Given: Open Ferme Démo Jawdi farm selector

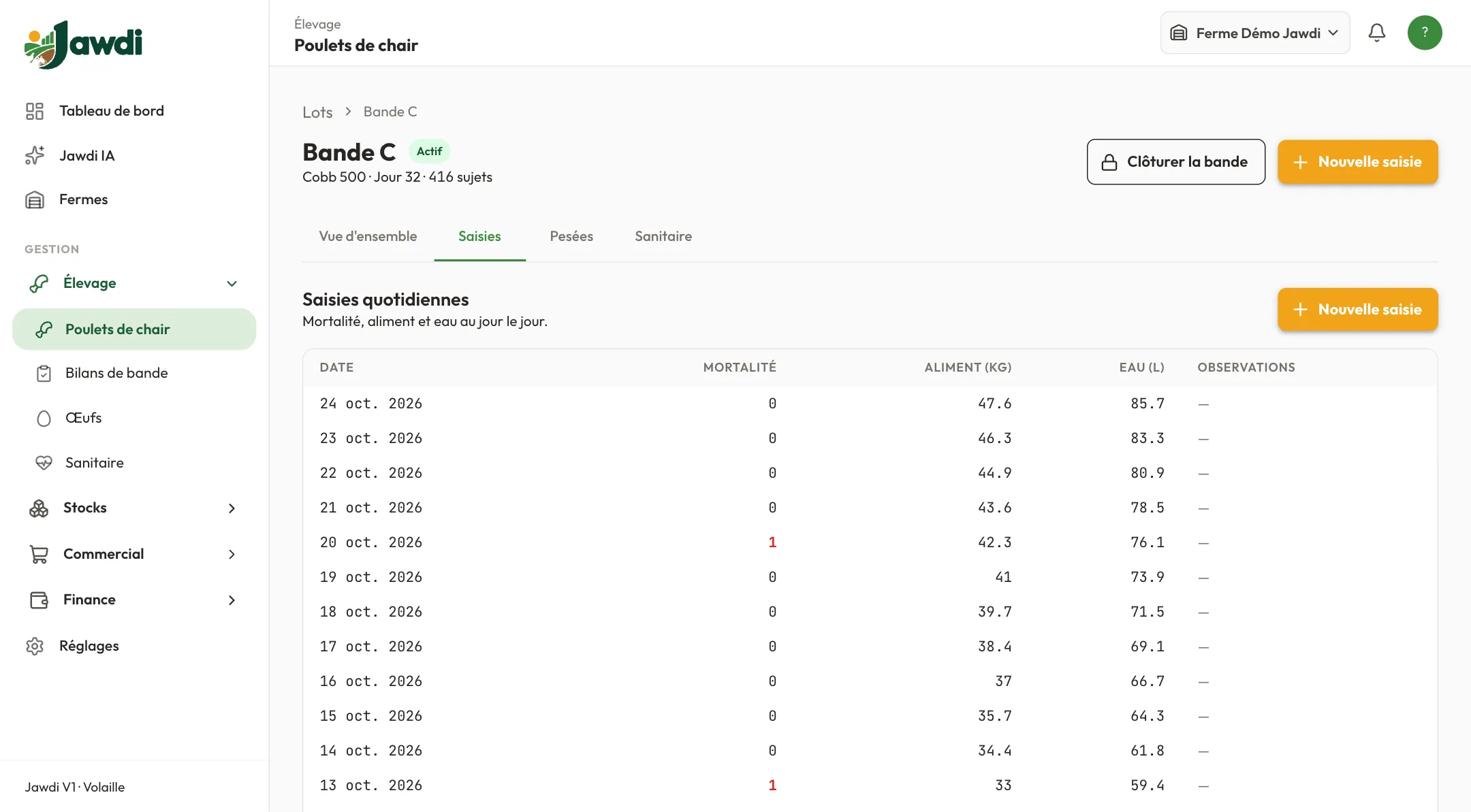Looking at the screenshot, I should pyautogui.click(x=1255, y=33).
